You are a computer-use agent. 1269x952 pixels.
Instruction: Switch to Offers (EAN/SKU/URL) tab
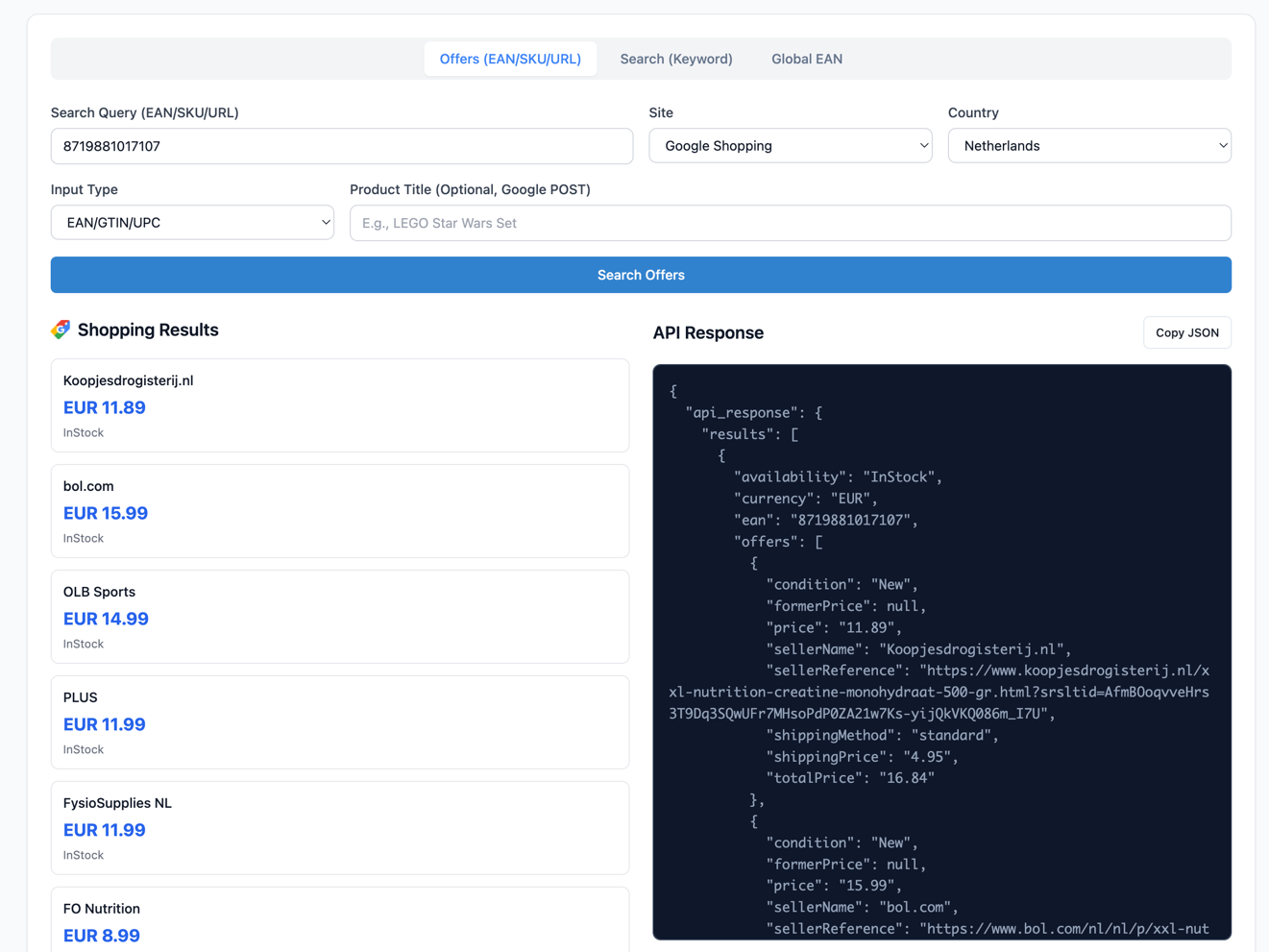click(510, 59)
